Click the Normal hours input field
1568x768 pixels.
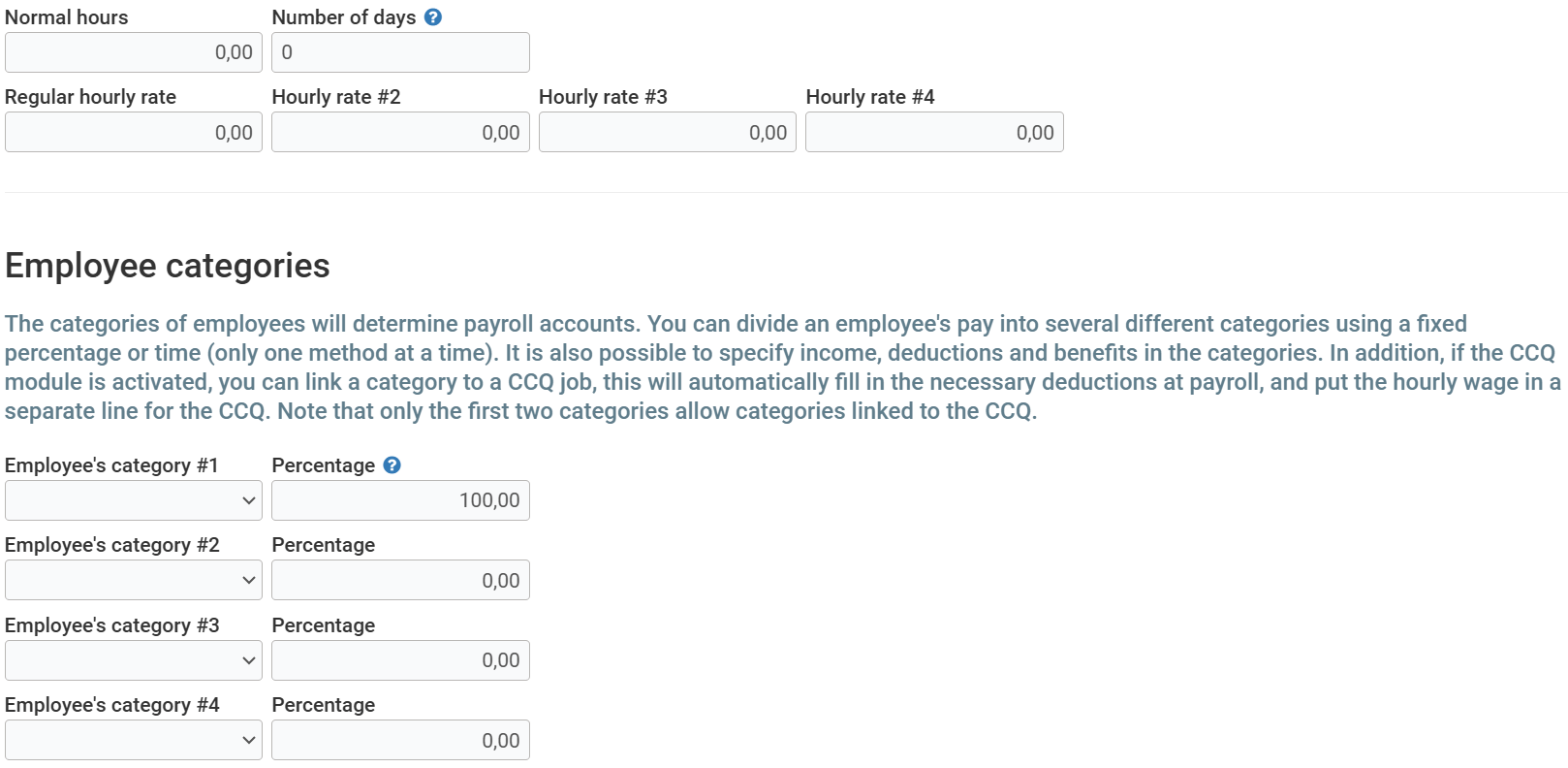134,52
